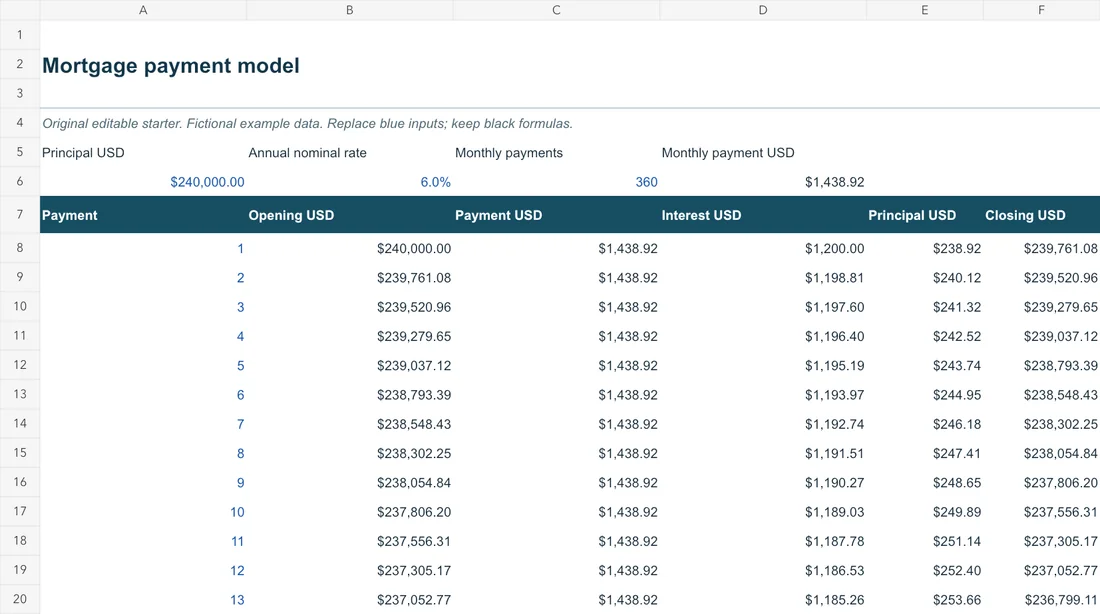Select the blue 6.0% rate input

[x=436, y=182]
